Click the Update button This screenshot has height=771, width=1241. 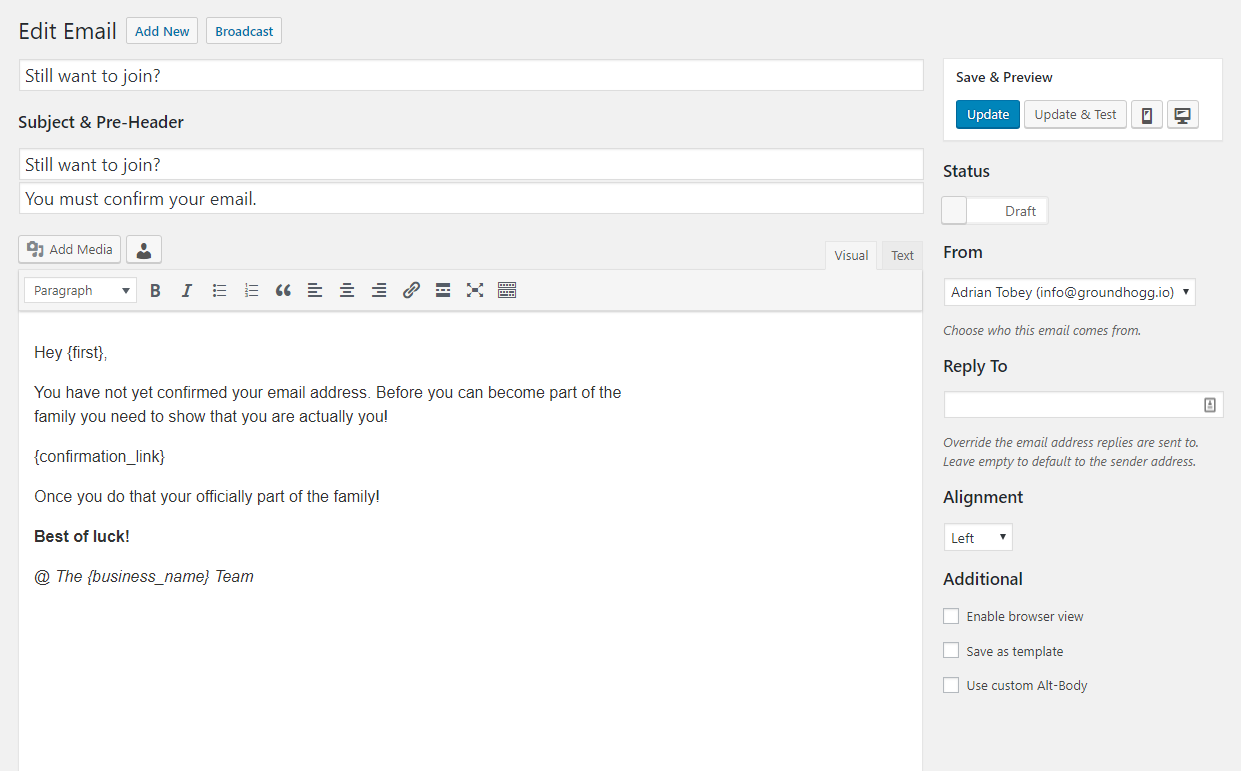tap(988, 115)
